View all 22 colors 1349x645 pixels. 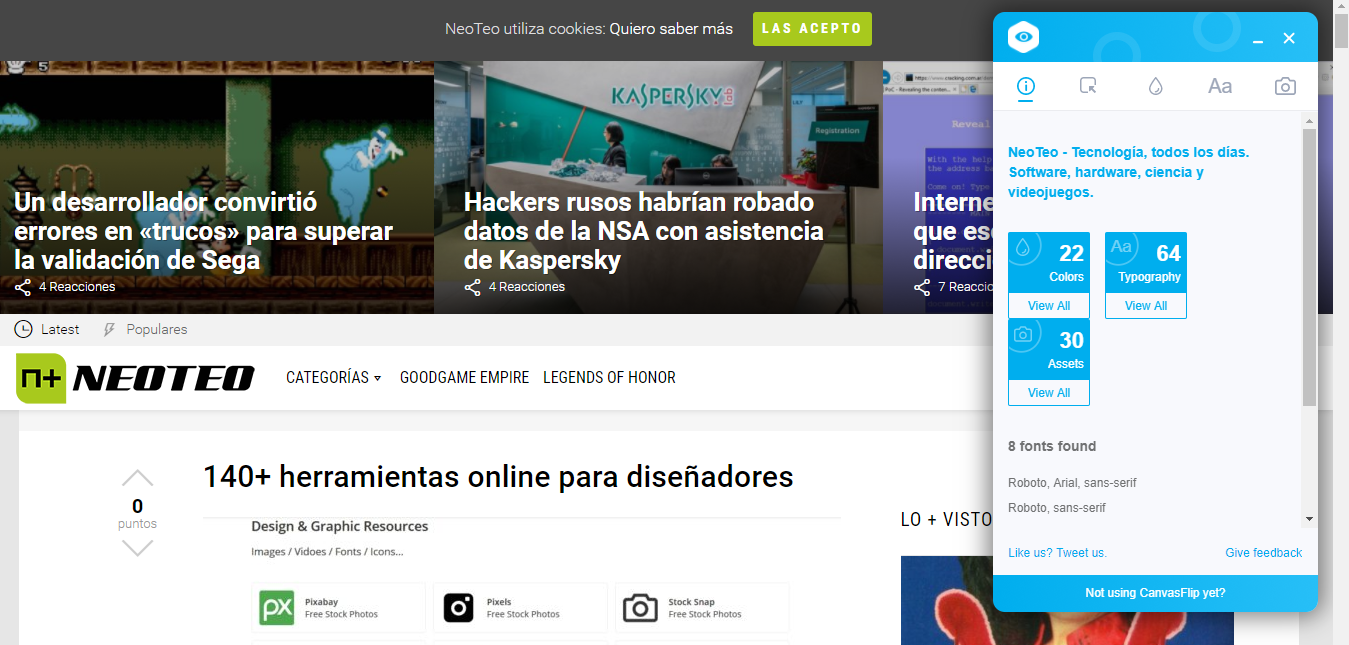[1049, 306]
